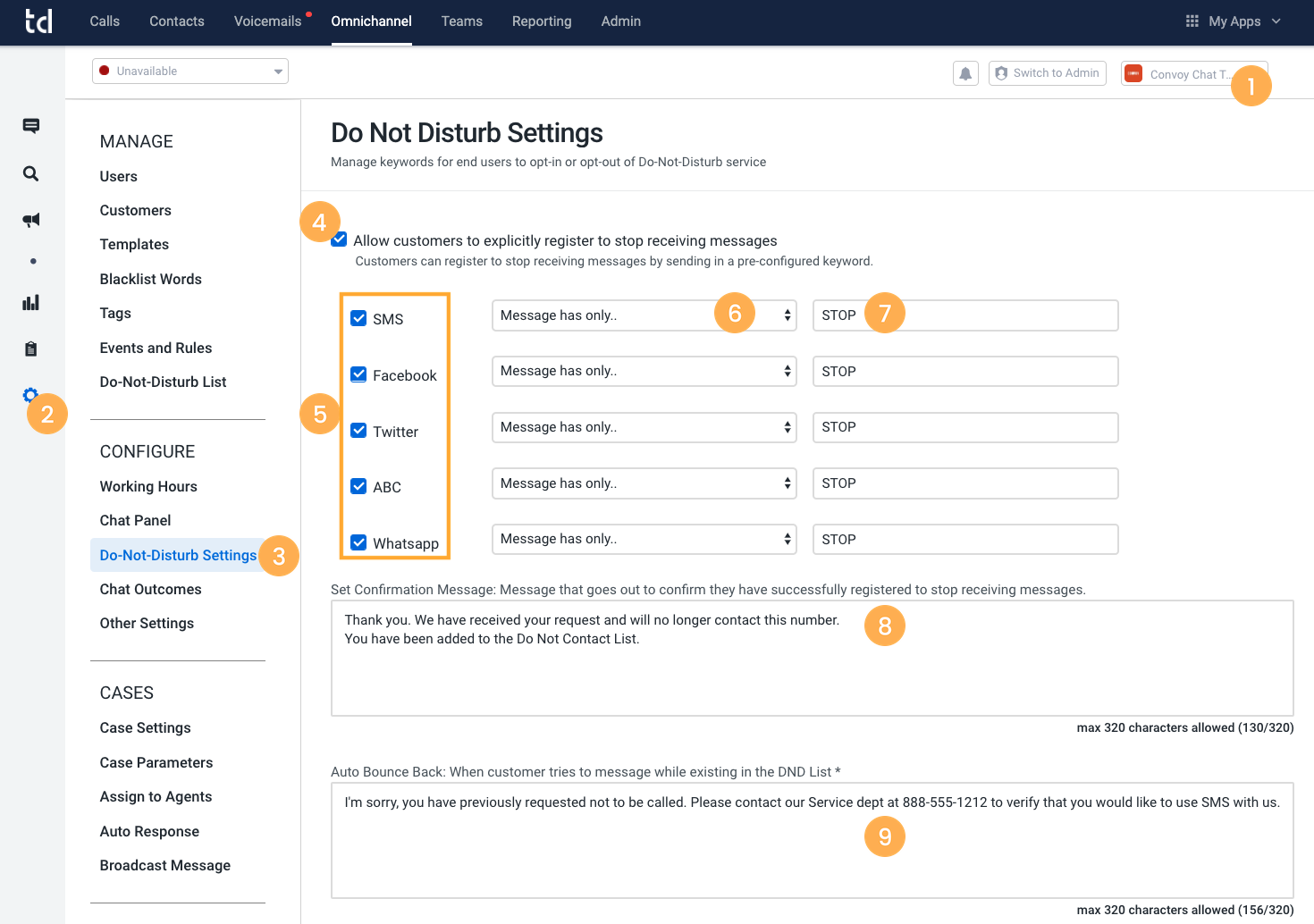This screenshot has width=1314, height=924.
Task: Open ABC row Message has only dropdown
Action: pos(644,483)
